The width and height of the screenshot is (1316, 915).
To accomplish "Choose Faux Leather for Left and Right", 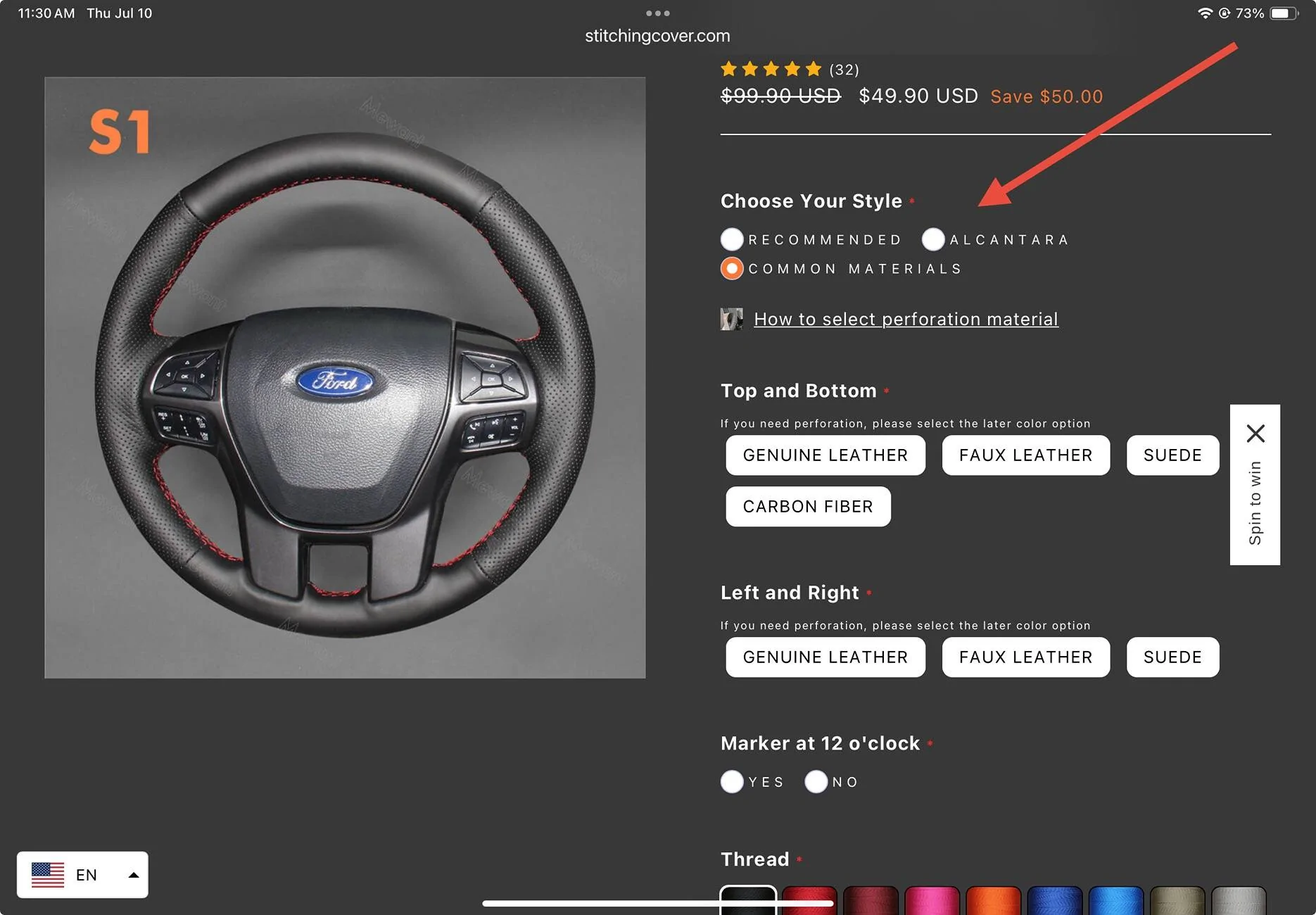I will pyautogui.click(x=1026, y=657).
